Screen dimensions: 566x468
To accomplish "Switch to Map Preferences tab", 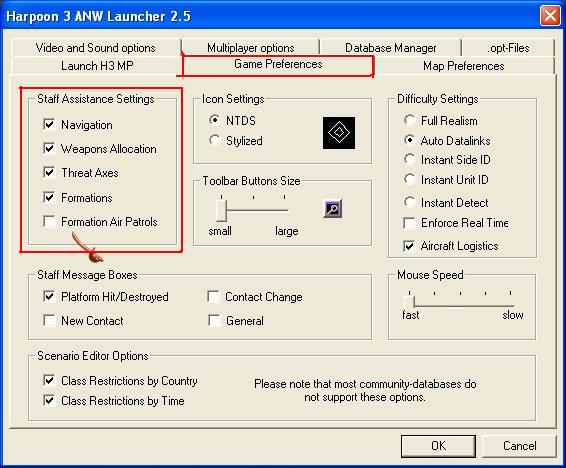I will [x=463, y=66].
